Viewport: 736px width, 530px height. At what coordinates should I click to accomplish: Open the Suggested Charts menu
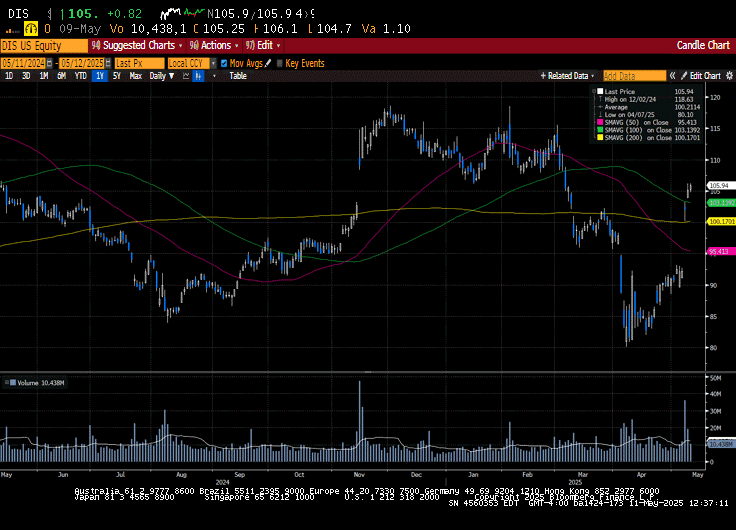pos(136,45)
